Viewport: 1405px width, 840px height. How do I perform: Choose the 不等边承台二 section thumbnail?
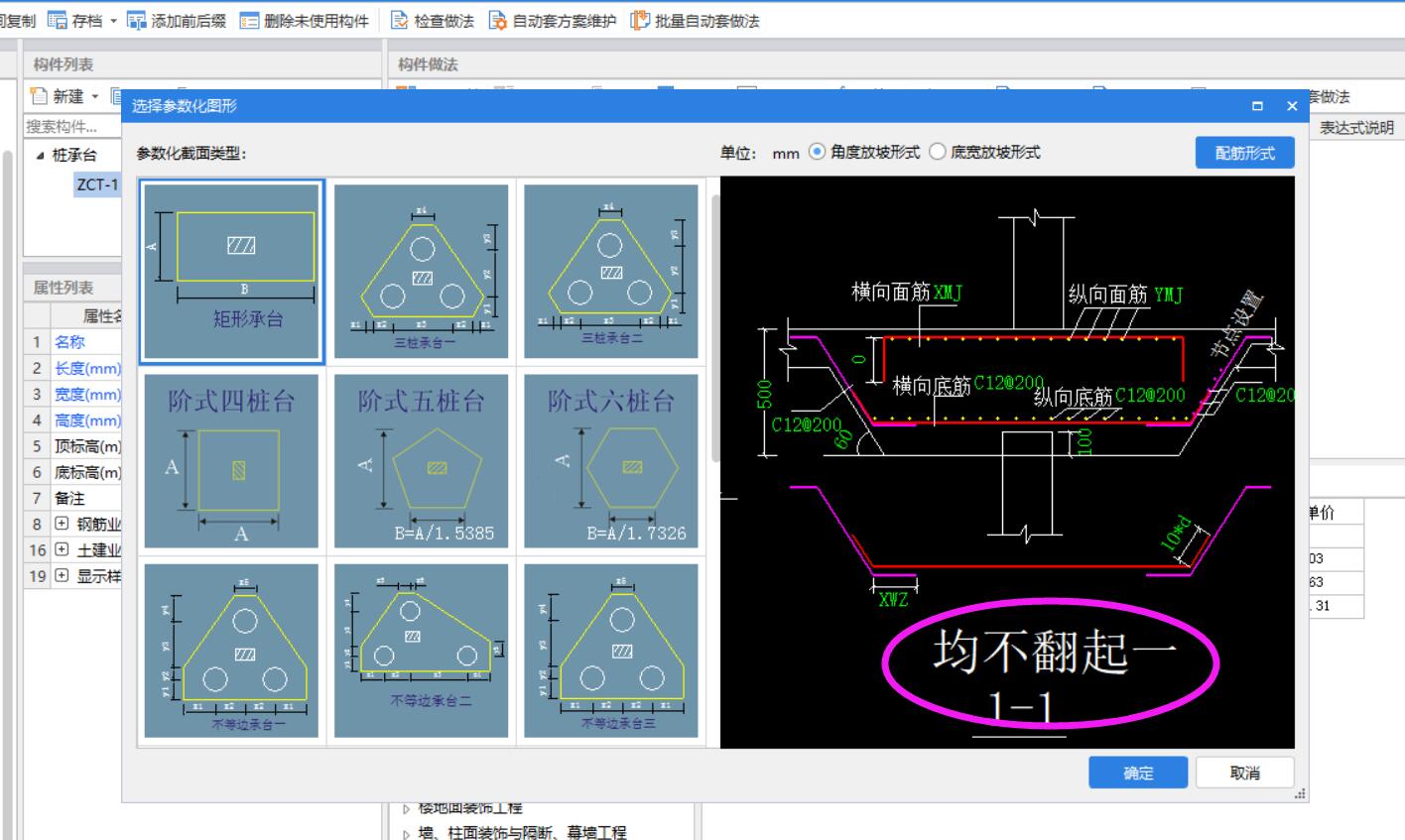click(x=421, y=651)
